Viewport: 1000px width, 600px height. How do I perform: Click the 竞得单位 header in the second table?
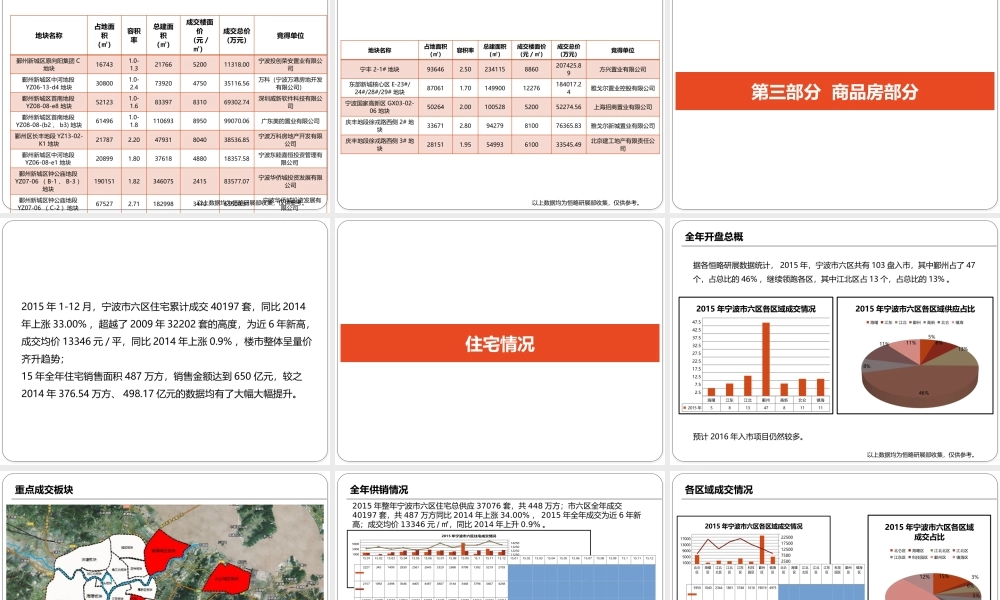point(622,50)
